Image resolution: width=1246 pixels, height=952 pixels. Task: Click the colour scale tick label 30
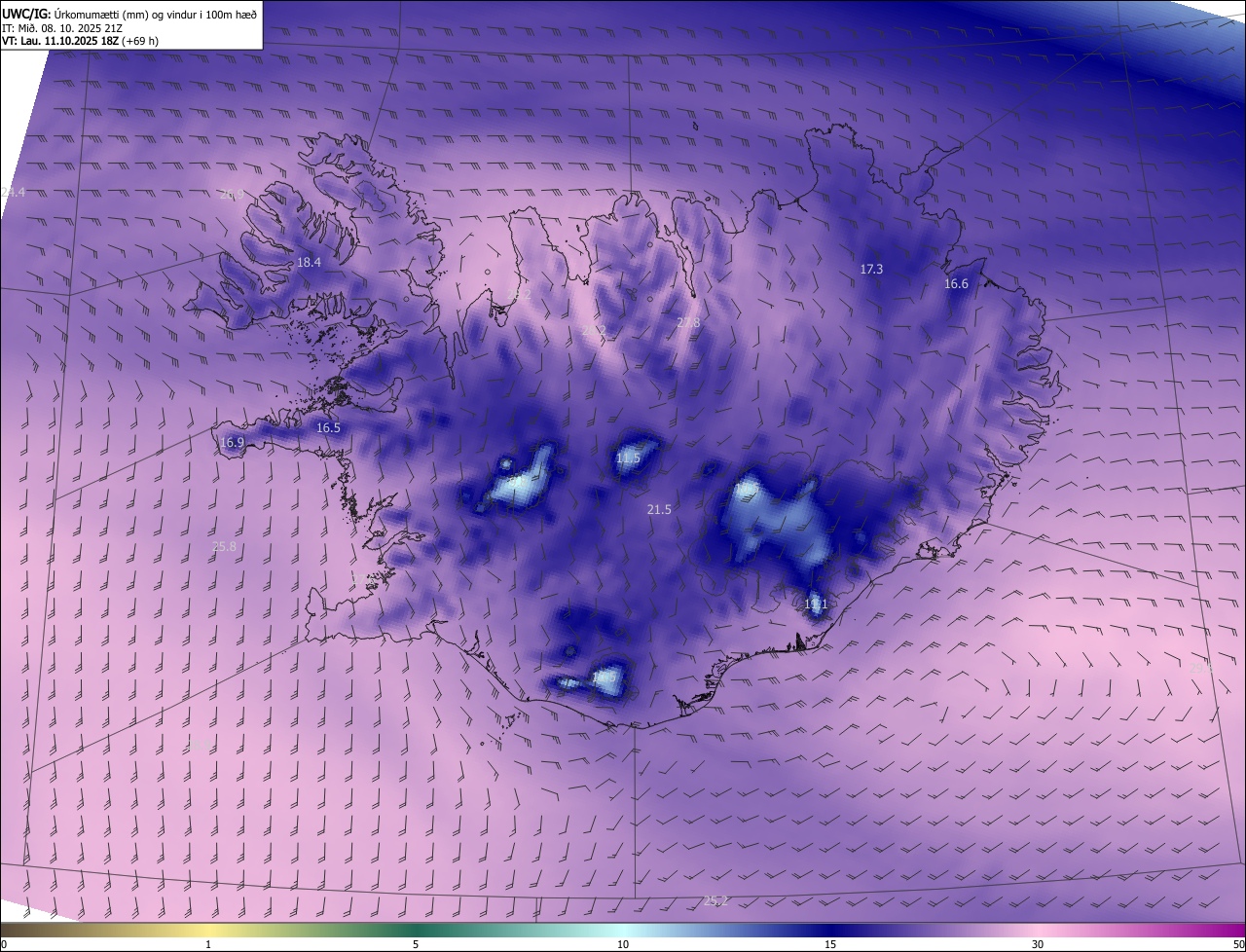pyautogui.click(x=1038, y=944)
